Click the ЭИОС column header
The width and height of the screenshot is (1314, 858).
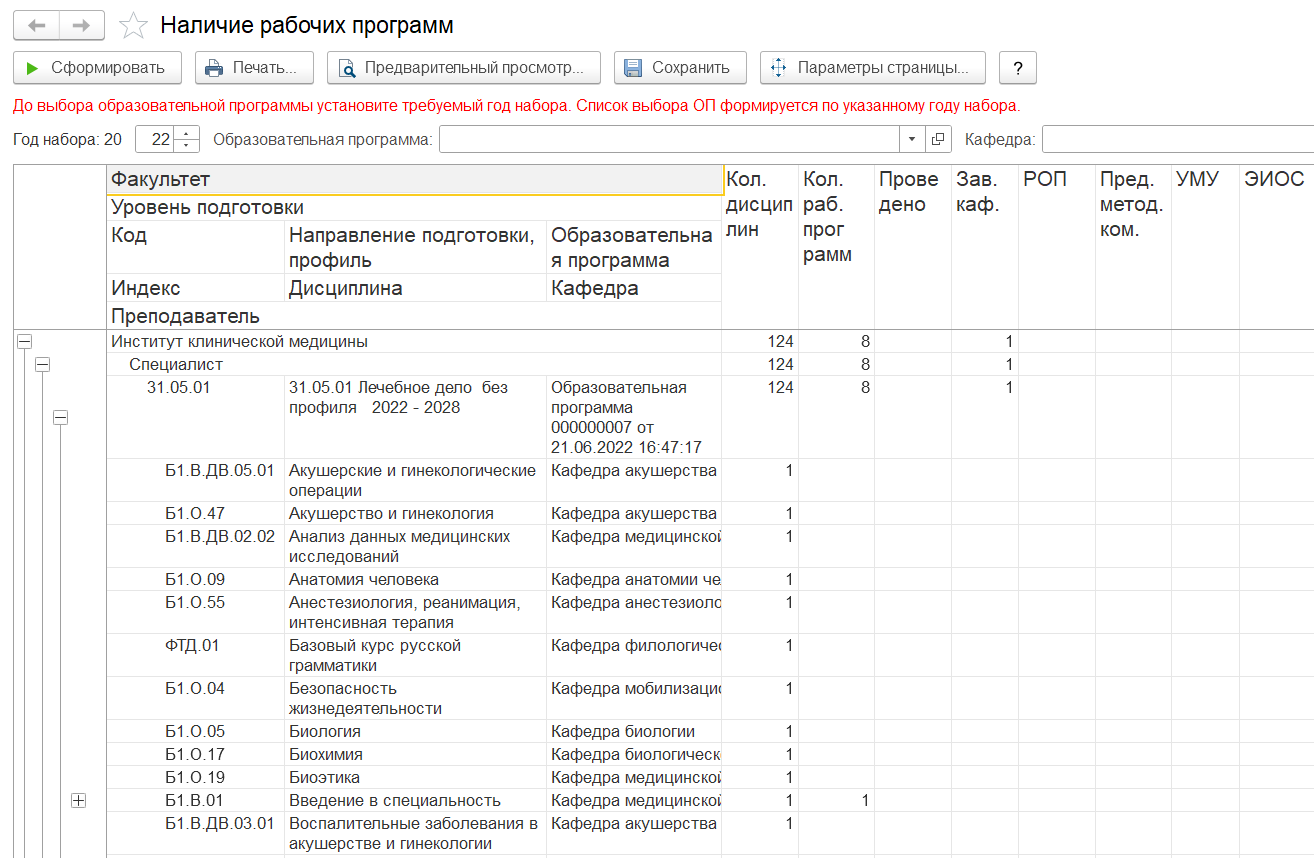1277,247
